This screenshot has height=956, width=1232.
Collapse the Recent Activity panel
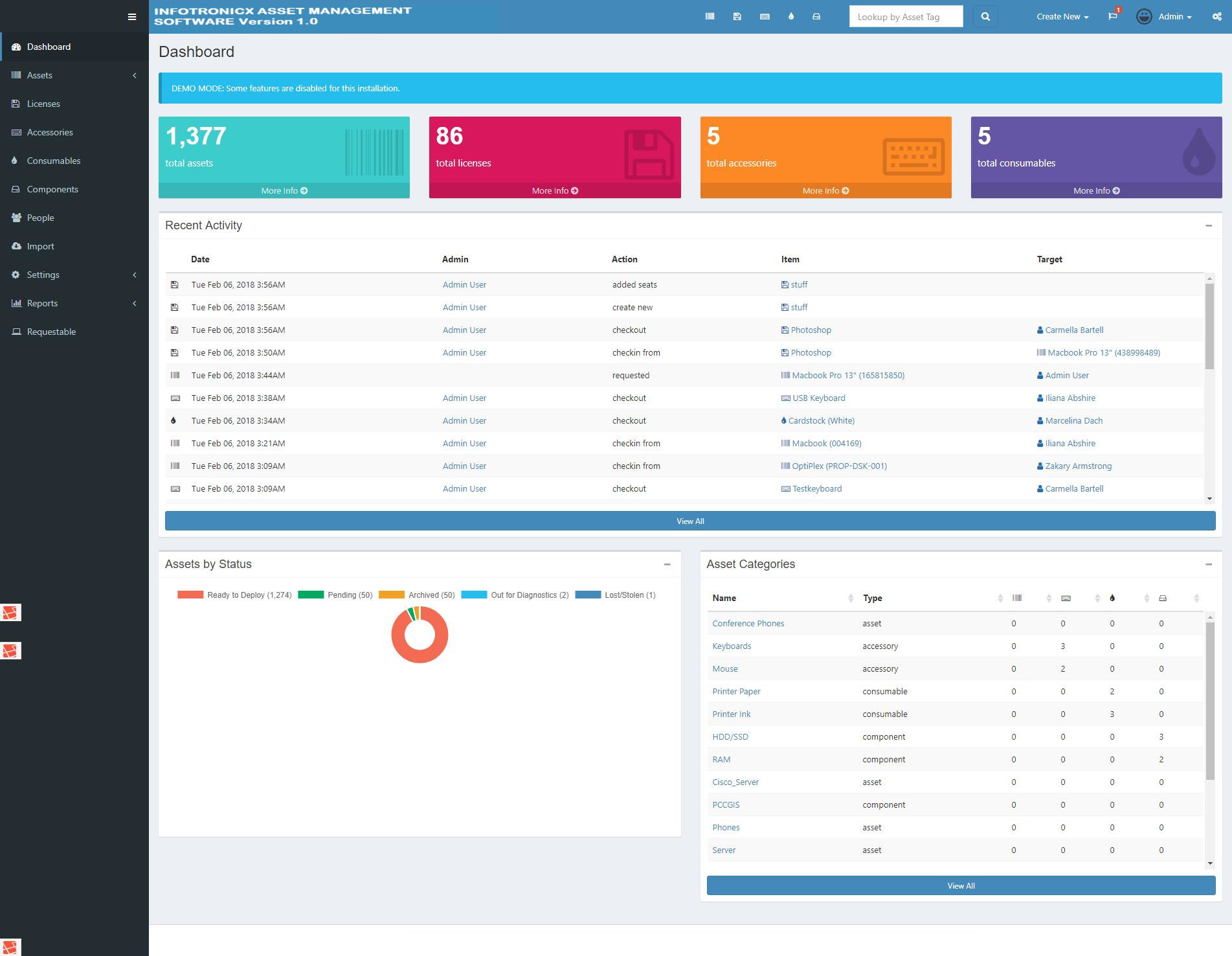click(x=1208, y=226)
